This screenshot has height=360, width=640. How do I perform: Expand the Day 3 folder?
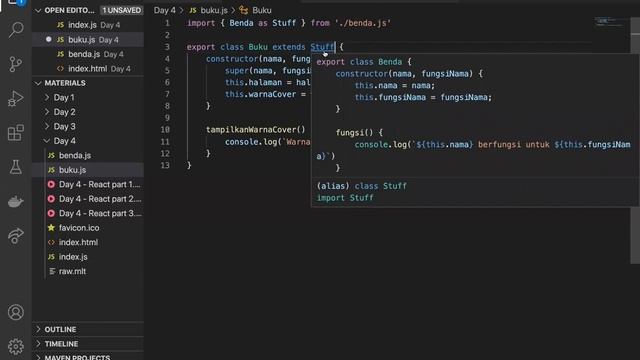(x=47, y=126)
